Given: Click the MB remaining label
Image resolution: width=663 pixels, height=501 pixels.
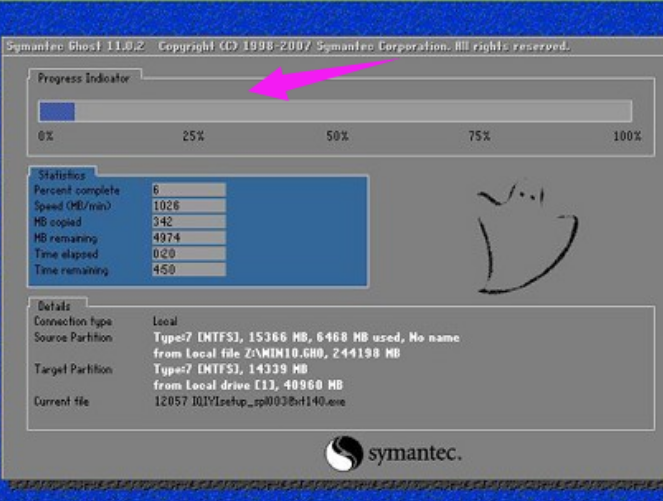Looking at the screenshot, I should click(66, 238).
